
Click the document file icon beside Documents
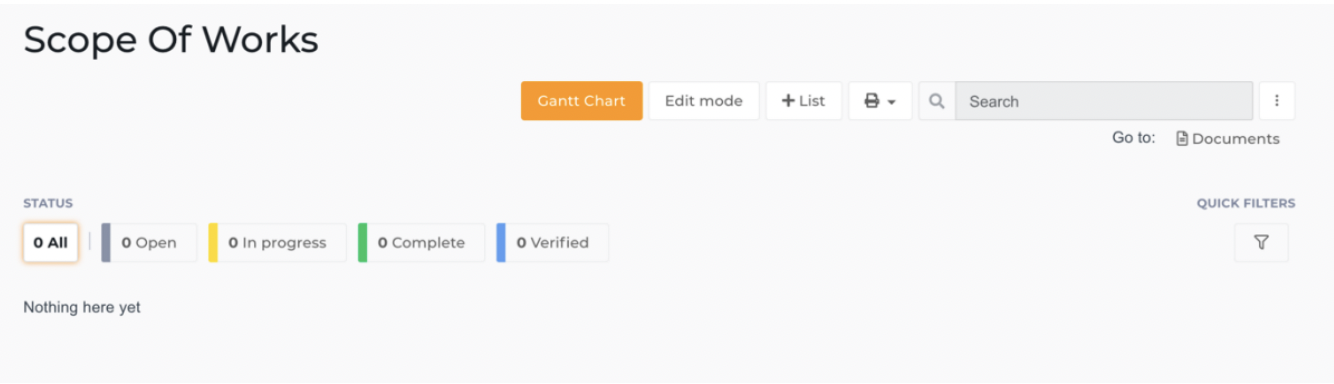[x=1182, y=139]
